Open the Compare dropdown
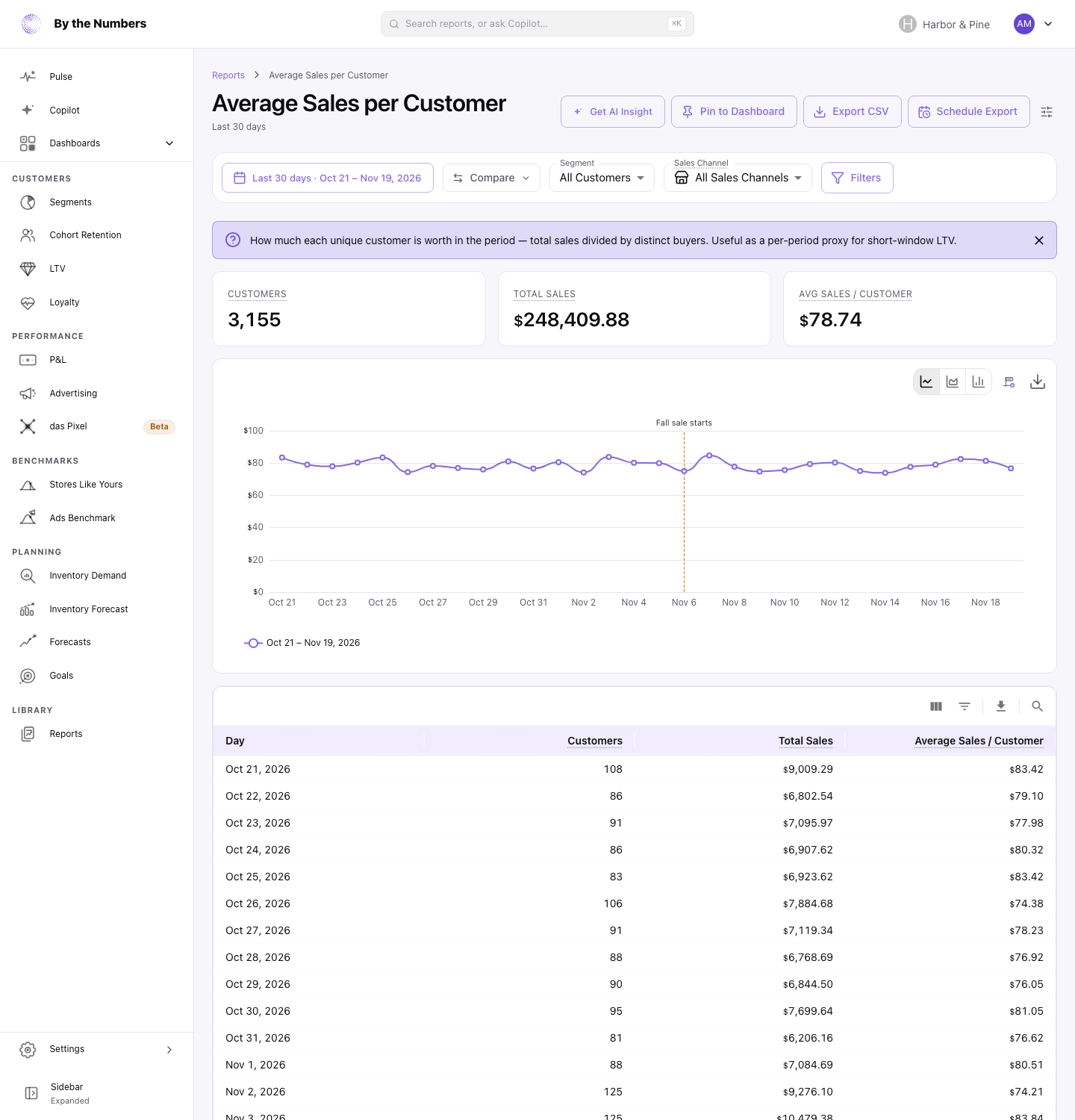 point(491,178)
